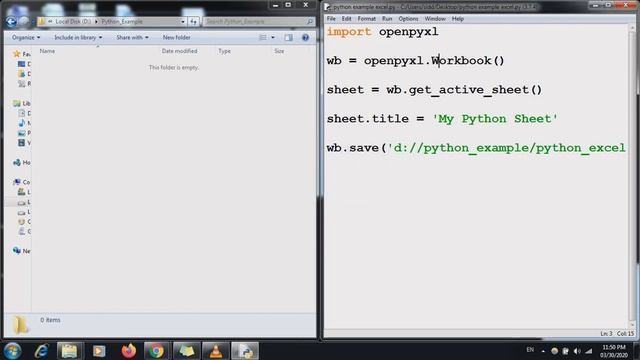Expand address bar history dropdown

[x=182, y=22]
